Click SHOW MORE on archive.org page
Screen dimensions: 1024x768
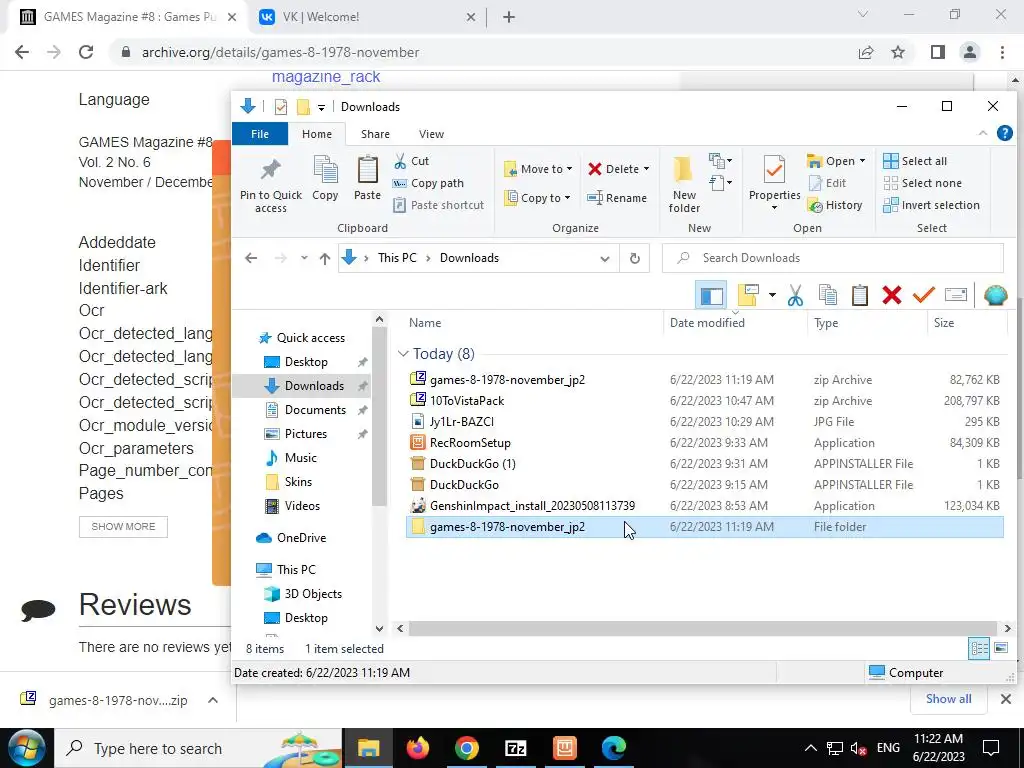coord(123,526)
